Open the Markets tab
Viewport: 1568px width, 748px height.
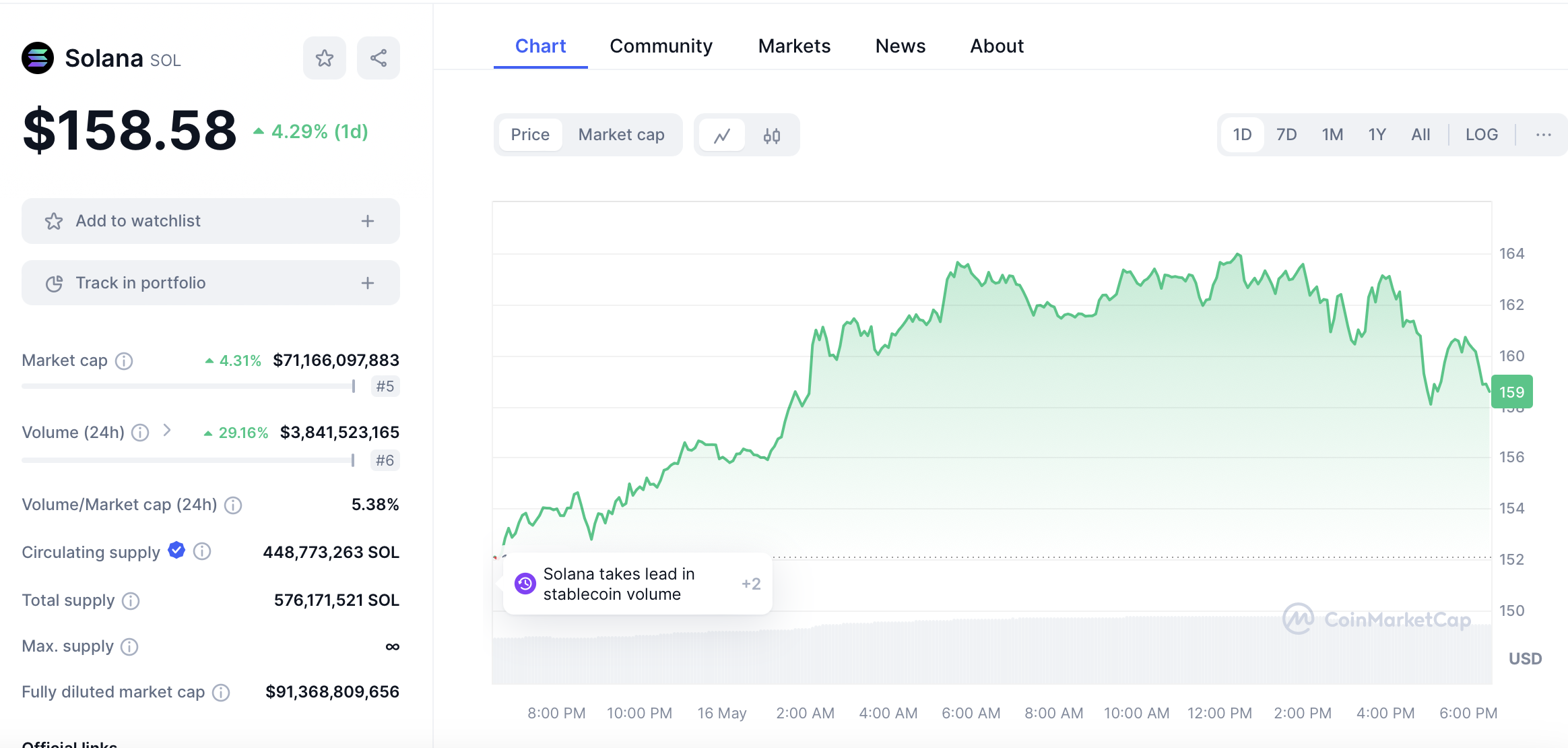[794, 46]
